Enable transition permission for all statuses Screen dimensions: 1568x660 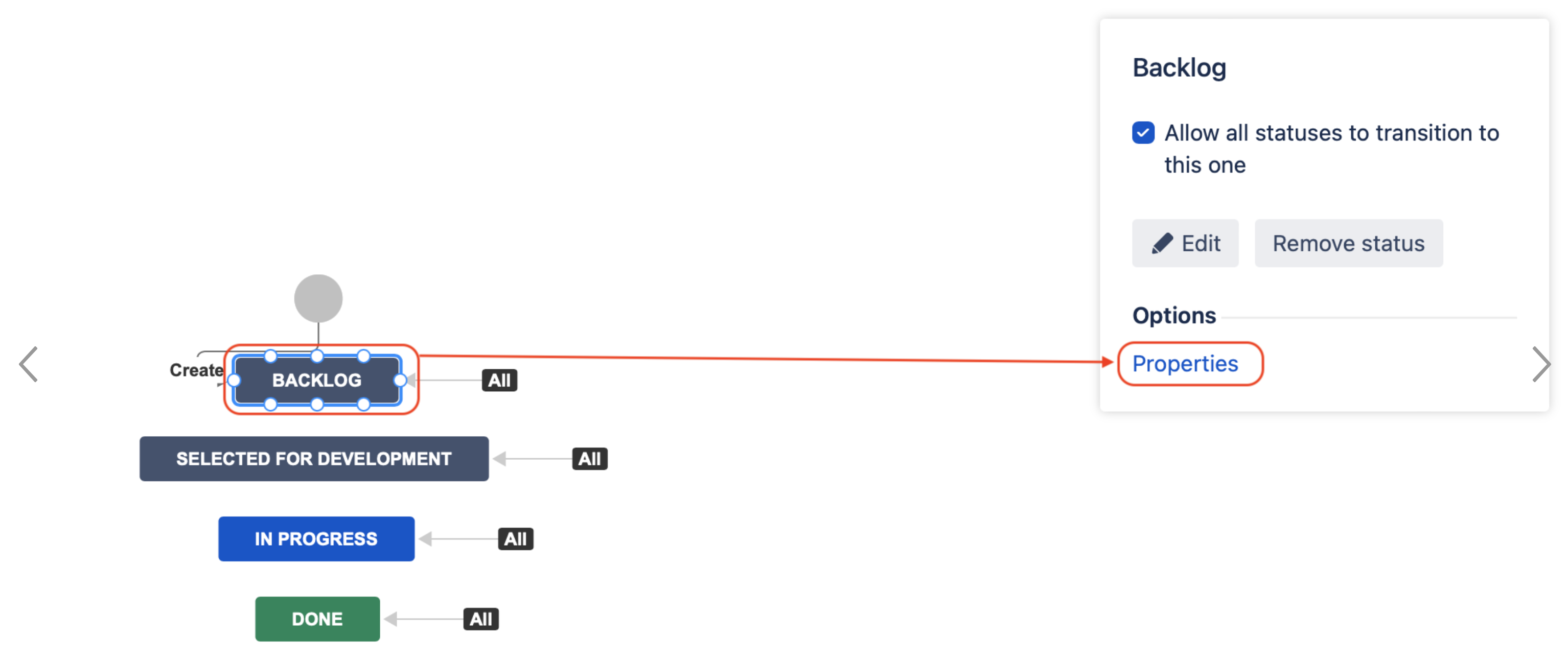pos(1143,133)
